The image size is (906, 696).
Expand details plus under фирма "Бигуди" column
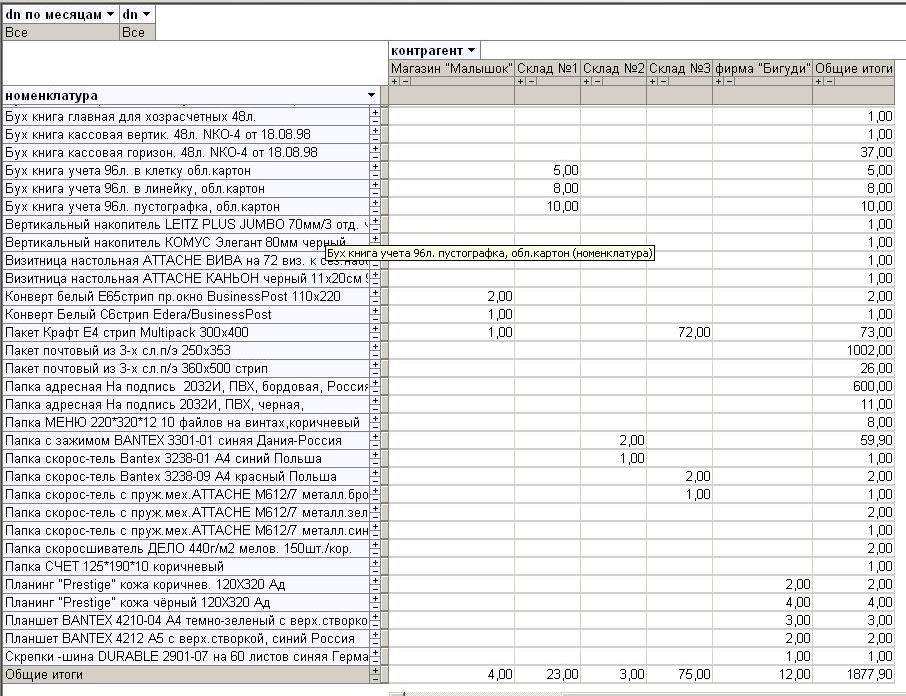(x=719, y=81)
